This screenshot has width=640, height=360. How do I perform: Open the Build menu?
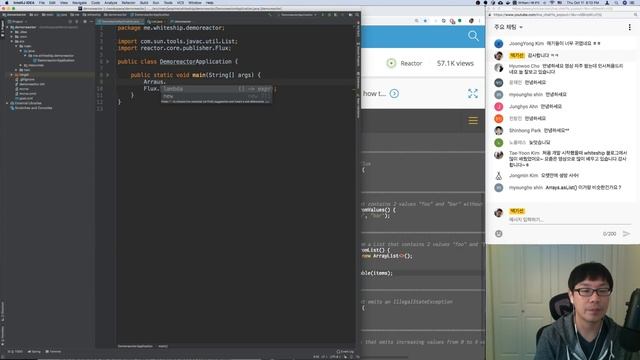pyautogui.click(x=144, y=3)
